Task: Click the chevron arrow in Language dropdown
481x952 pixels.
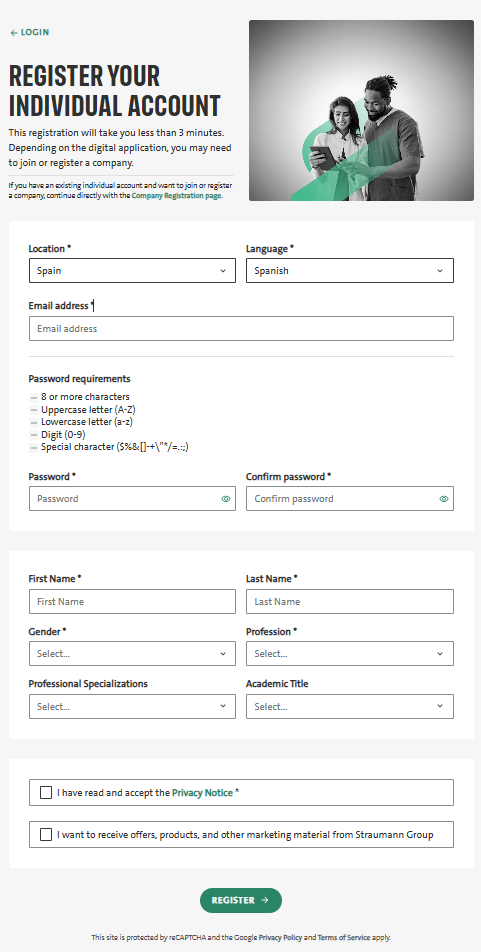Action: pyautogui.click(x=440, y=271)
